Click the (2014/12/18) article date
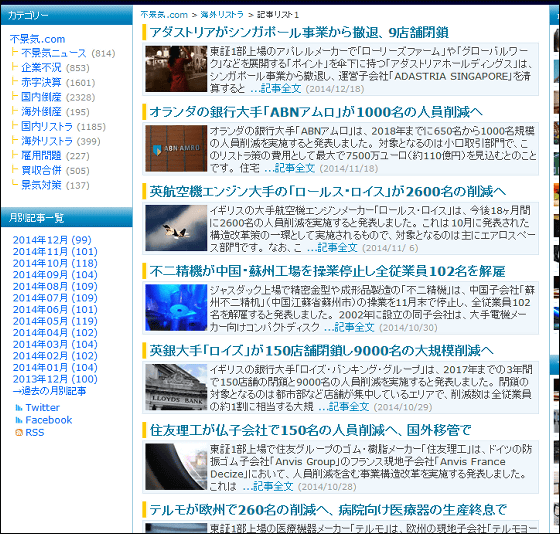The image size is (560, 534). click(x=335, y=89)
